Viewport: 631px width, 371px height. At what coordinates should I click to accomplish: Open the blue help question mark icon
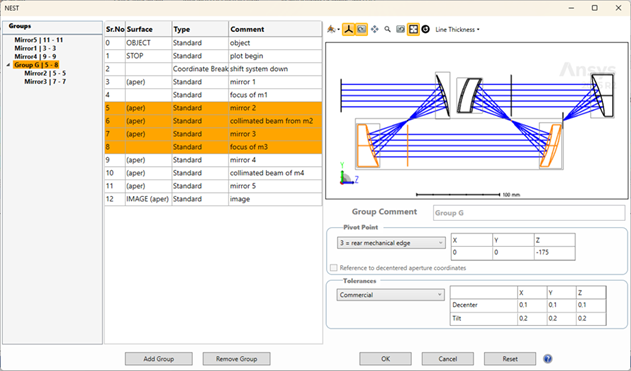(x=548, y=359)
